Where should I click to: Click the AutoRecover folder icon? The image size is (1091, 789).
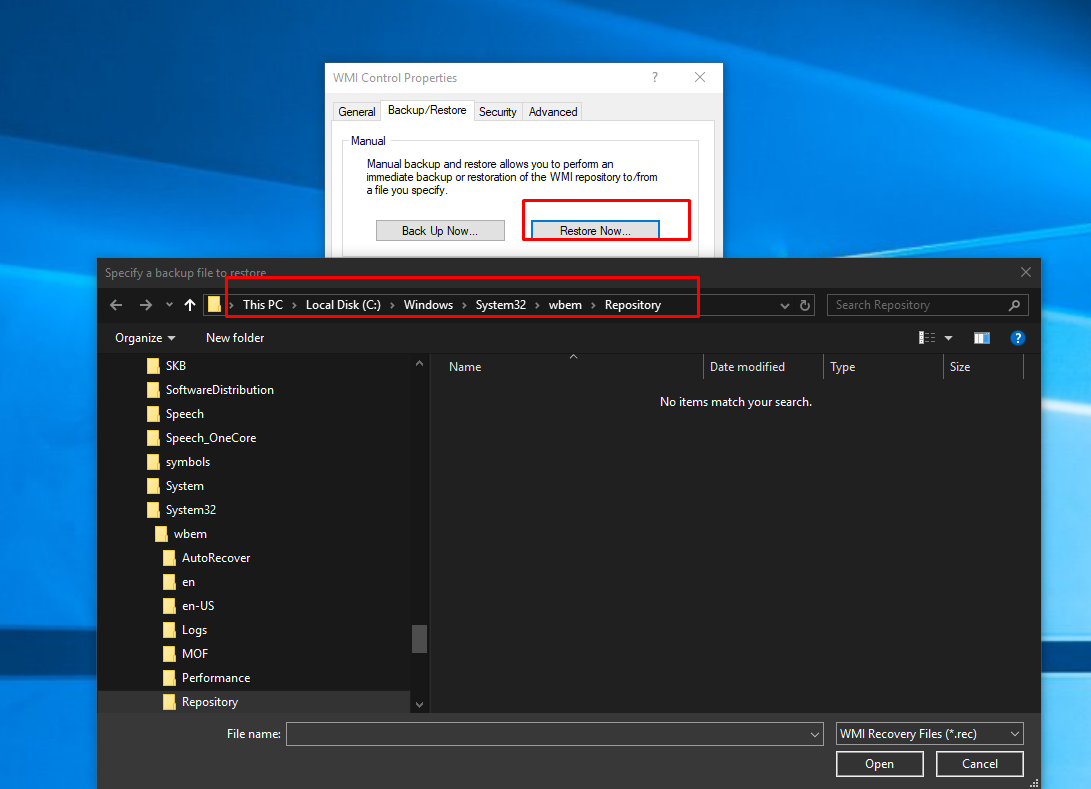point(169,557)
